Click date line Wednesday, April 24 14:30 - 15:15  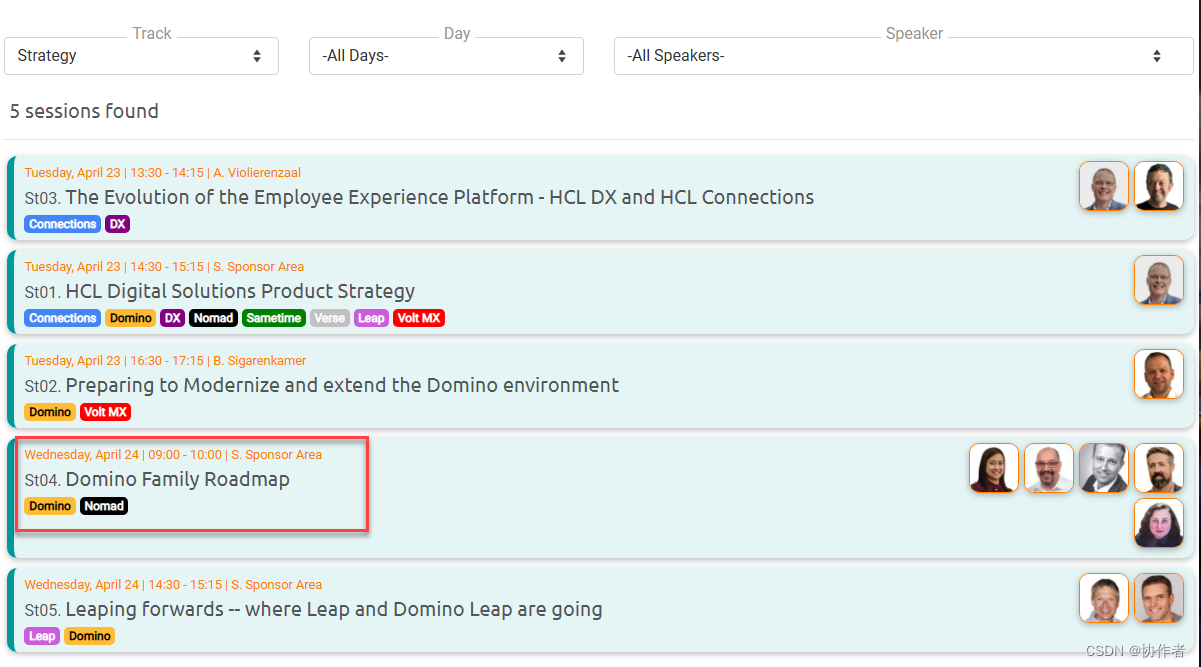(173, 585)
